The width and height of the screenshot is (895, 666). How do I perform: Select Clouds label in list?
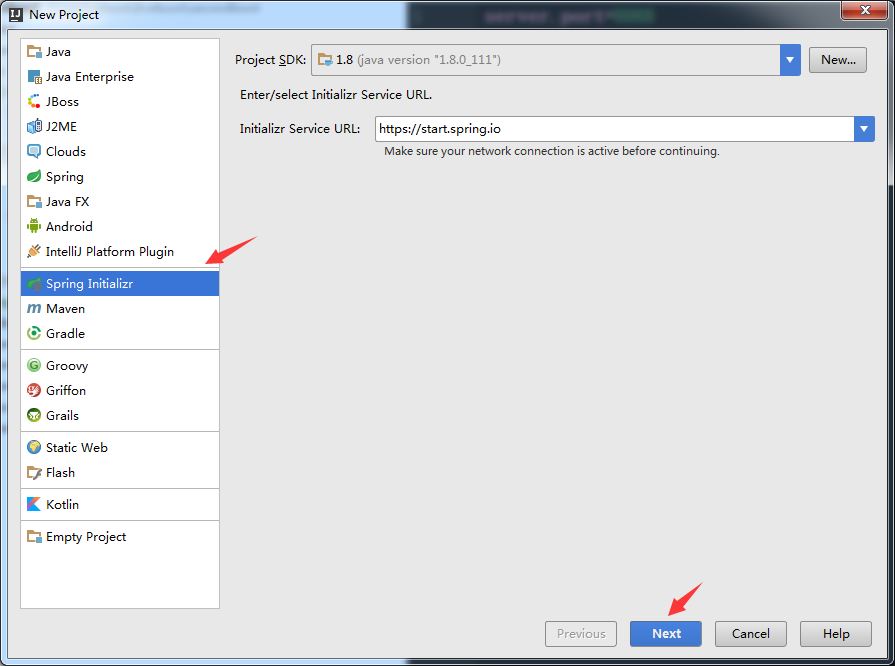point(66,152)
